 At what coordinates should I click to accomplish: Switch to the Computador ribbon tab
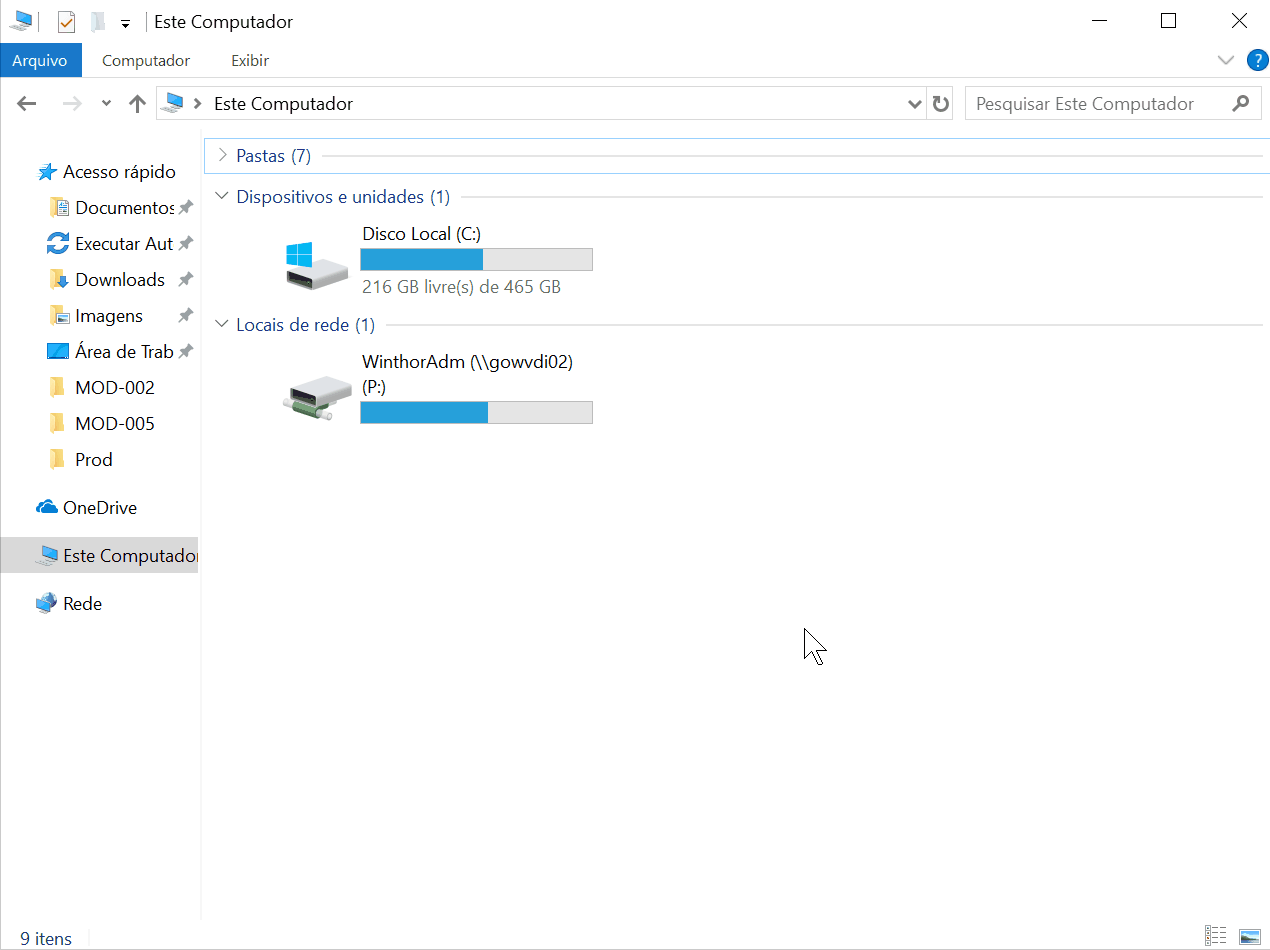pyautogui.click(x=146, y=60)
